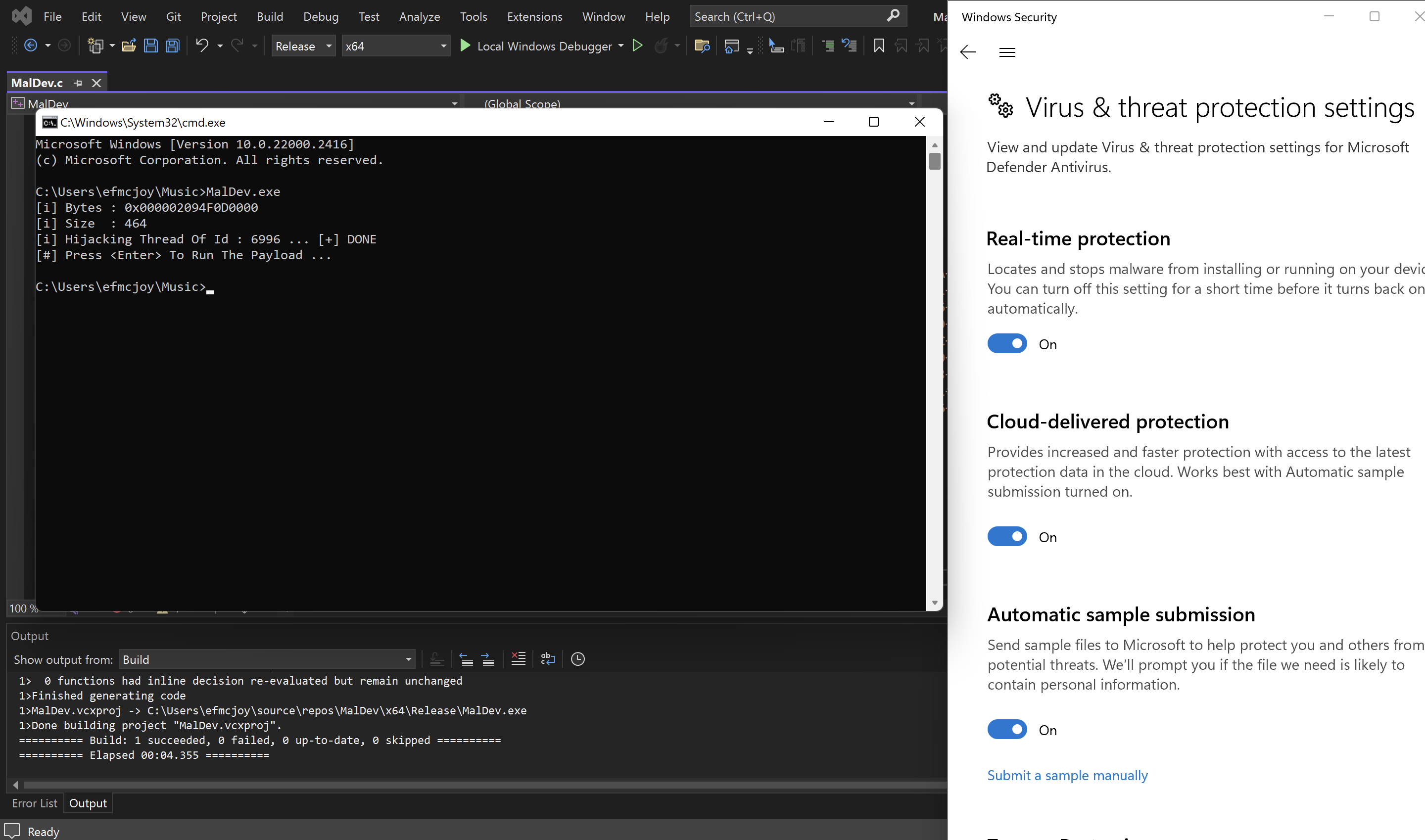This screenshot has width=1425, height=840.
Task: Turn off Real-time protection switch
Action: click(1006, 344)
